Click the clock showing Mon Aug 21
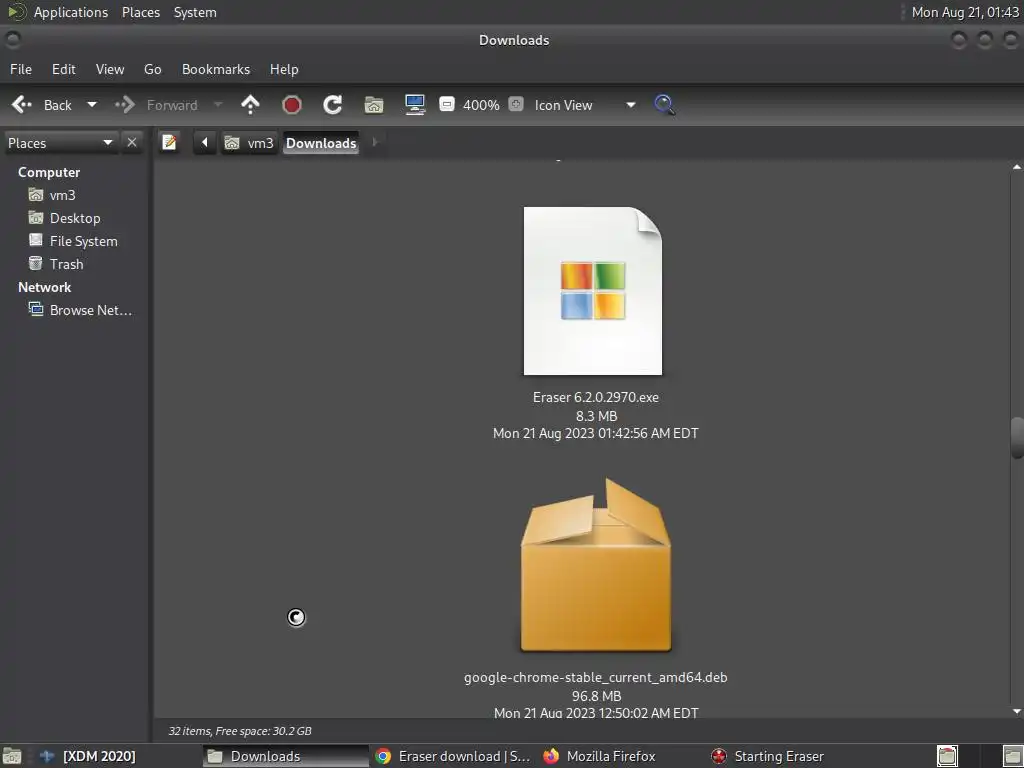 tap(965, 12)
